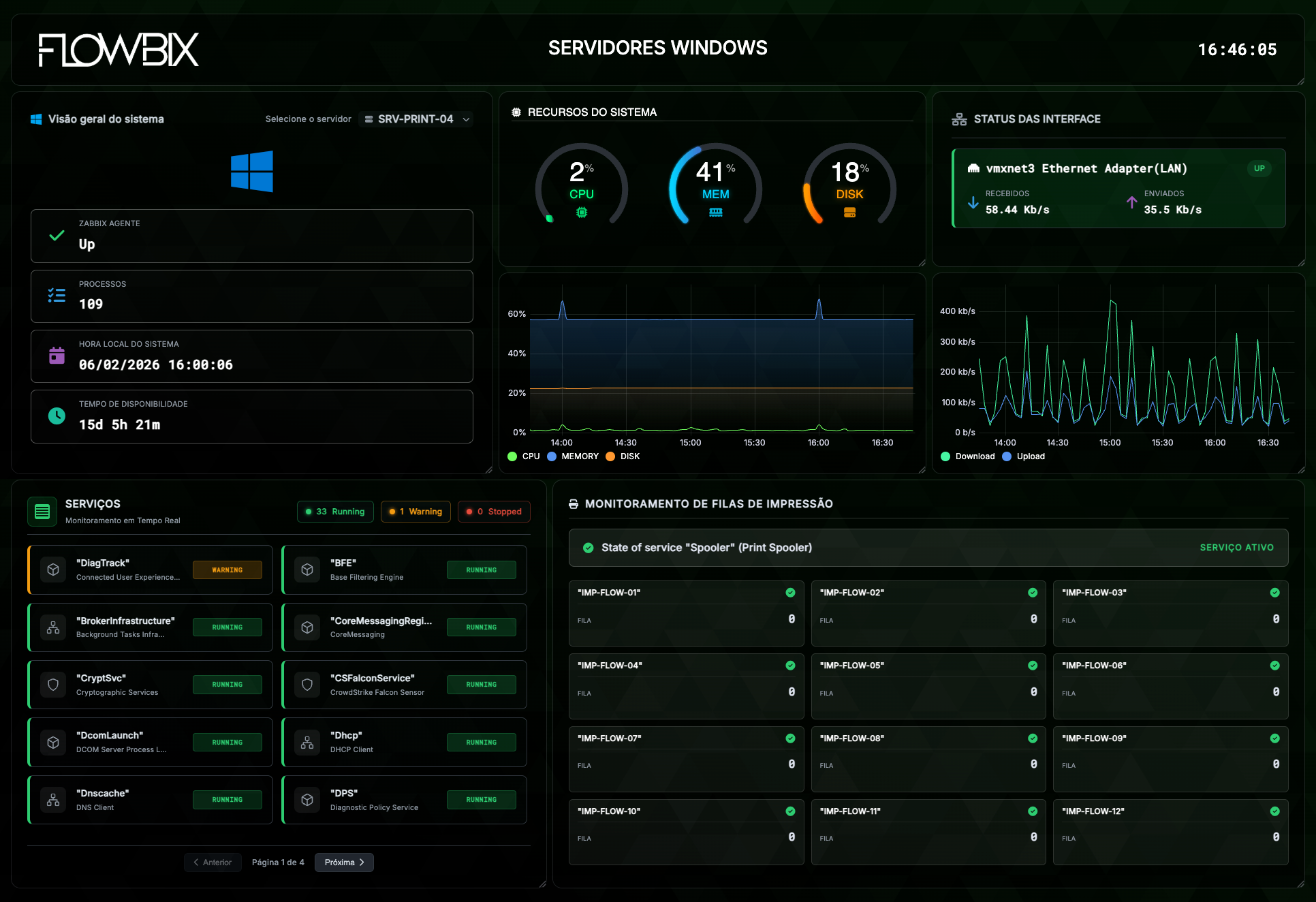1316x902 pixels.
Task: Click the Zabbix Agente checkmark icon
Action: [57, 236]
